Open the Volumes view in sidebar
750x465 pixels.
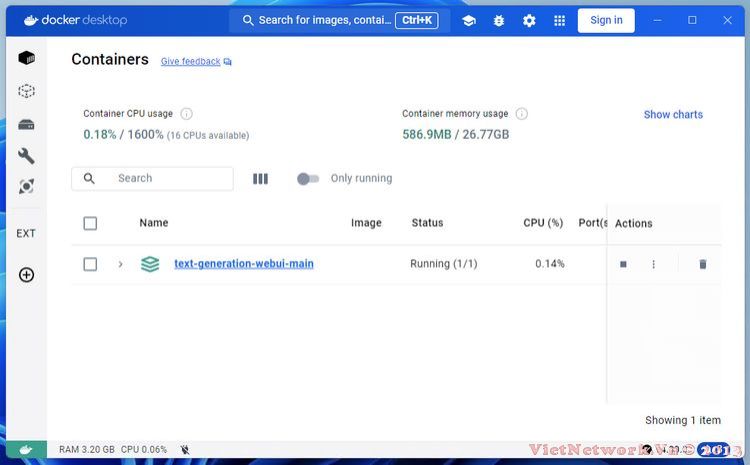tap(27, 124)
